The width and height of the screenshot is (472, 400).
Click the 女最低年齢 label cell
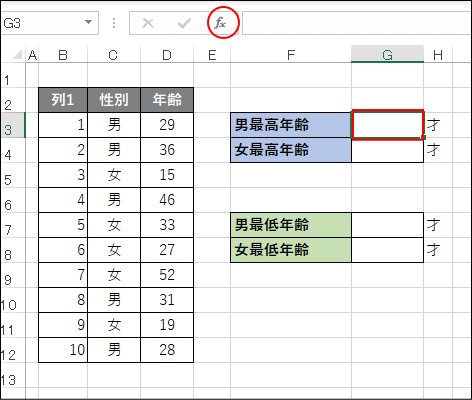click(291, 250)
